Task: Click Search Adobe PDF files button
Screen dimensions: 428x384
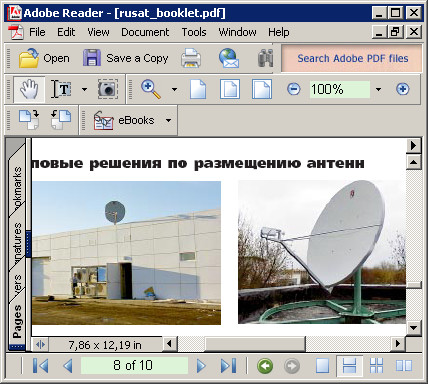Action: [x=352, y=58]
